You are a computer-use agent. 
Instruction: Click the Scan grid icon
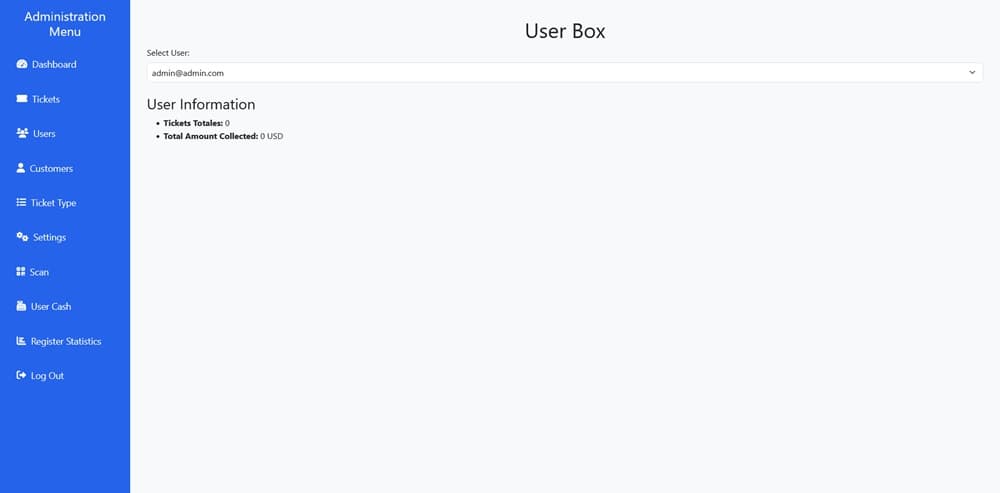(x=21, y=272)
